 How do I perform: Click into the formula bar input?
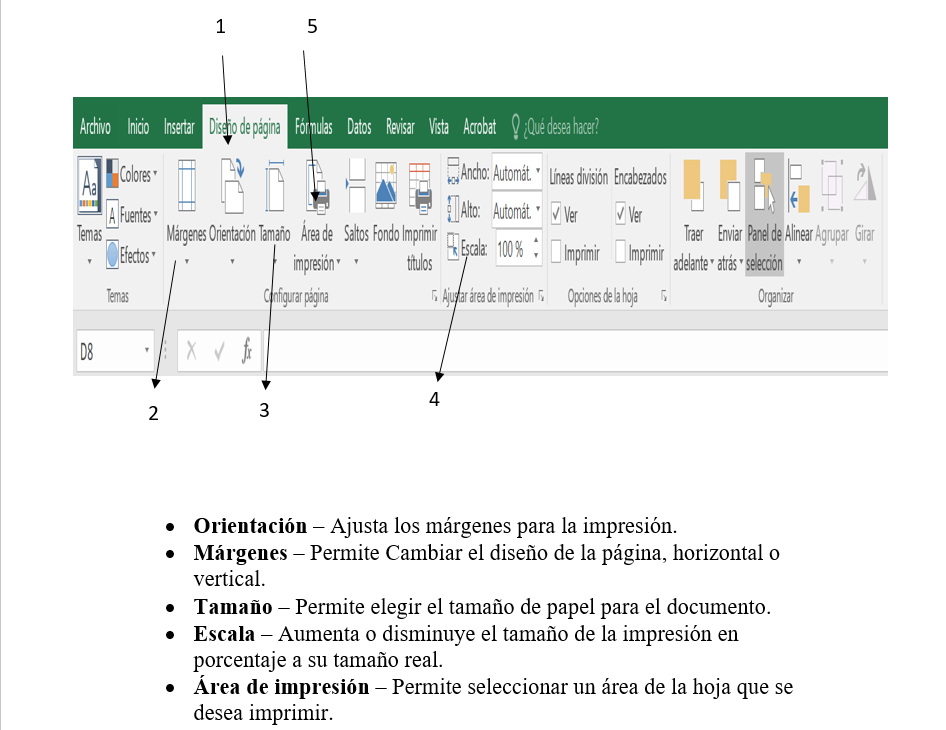[576, 351]
